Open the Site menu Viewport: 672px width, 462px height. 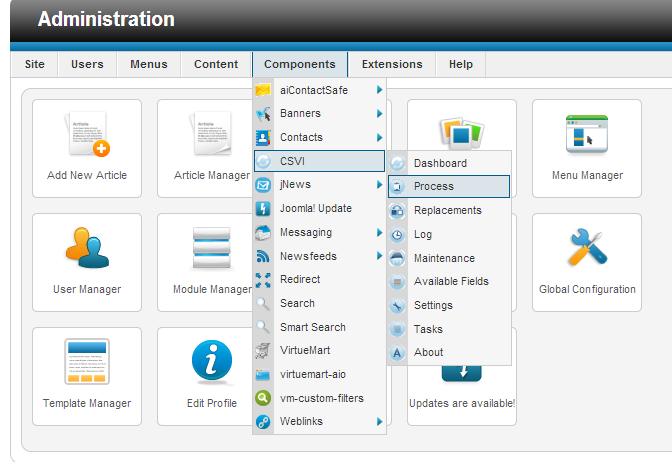[35, 64]
